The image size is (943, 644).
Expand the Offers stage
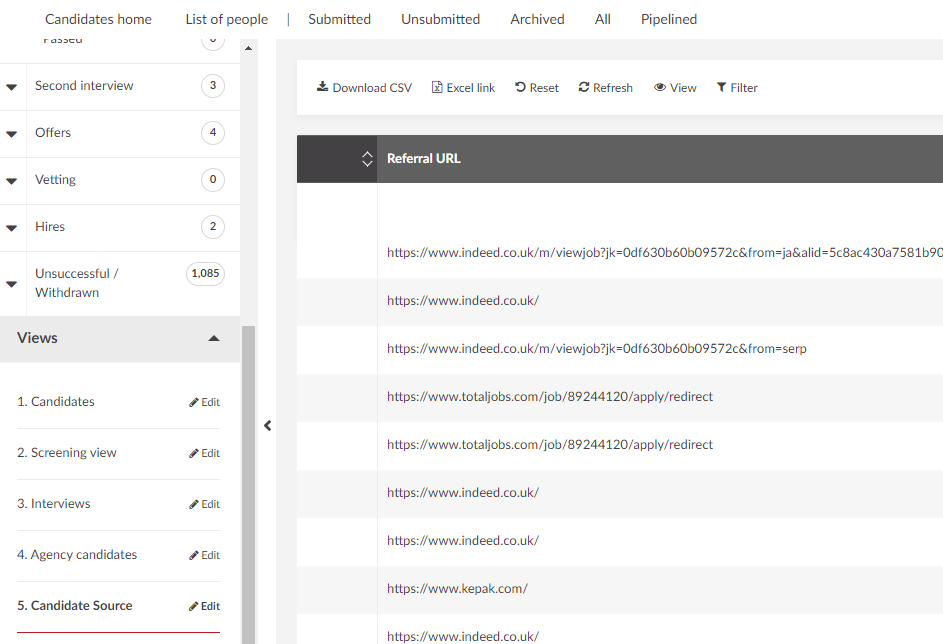[x=12, y=134]
